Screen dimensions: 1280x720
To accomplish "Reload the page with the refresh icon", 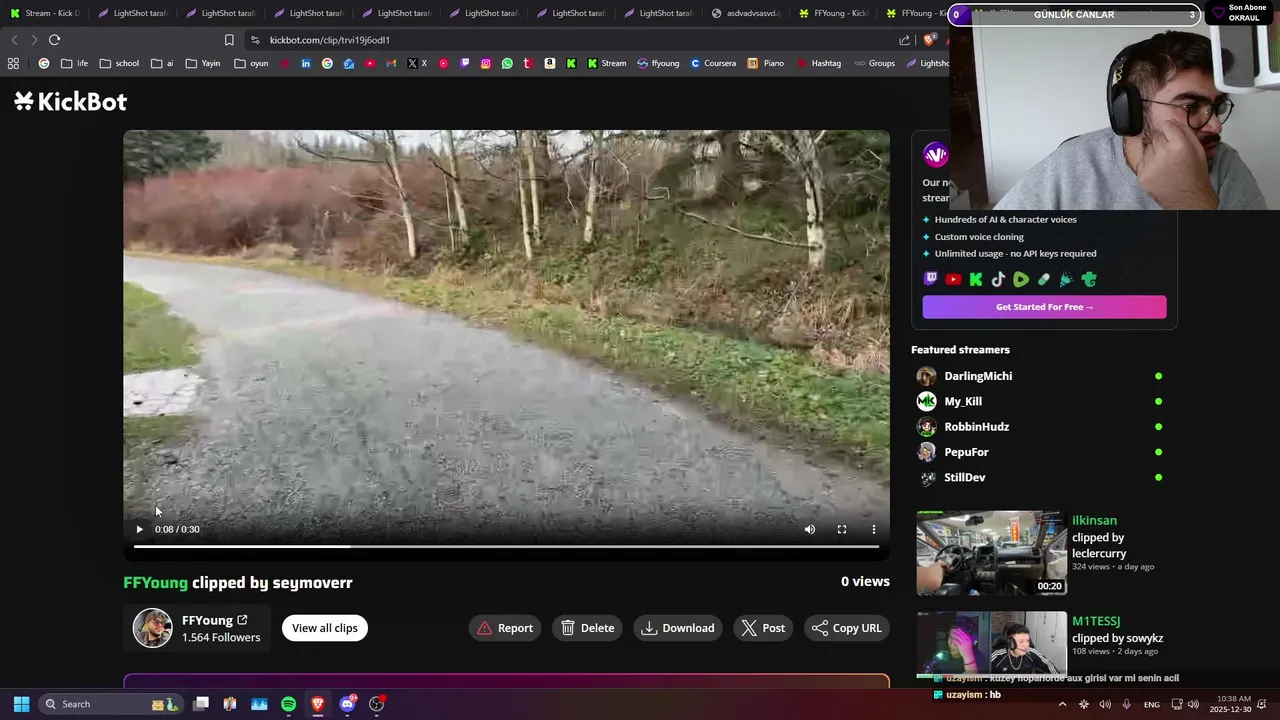I will click(54, 40).
